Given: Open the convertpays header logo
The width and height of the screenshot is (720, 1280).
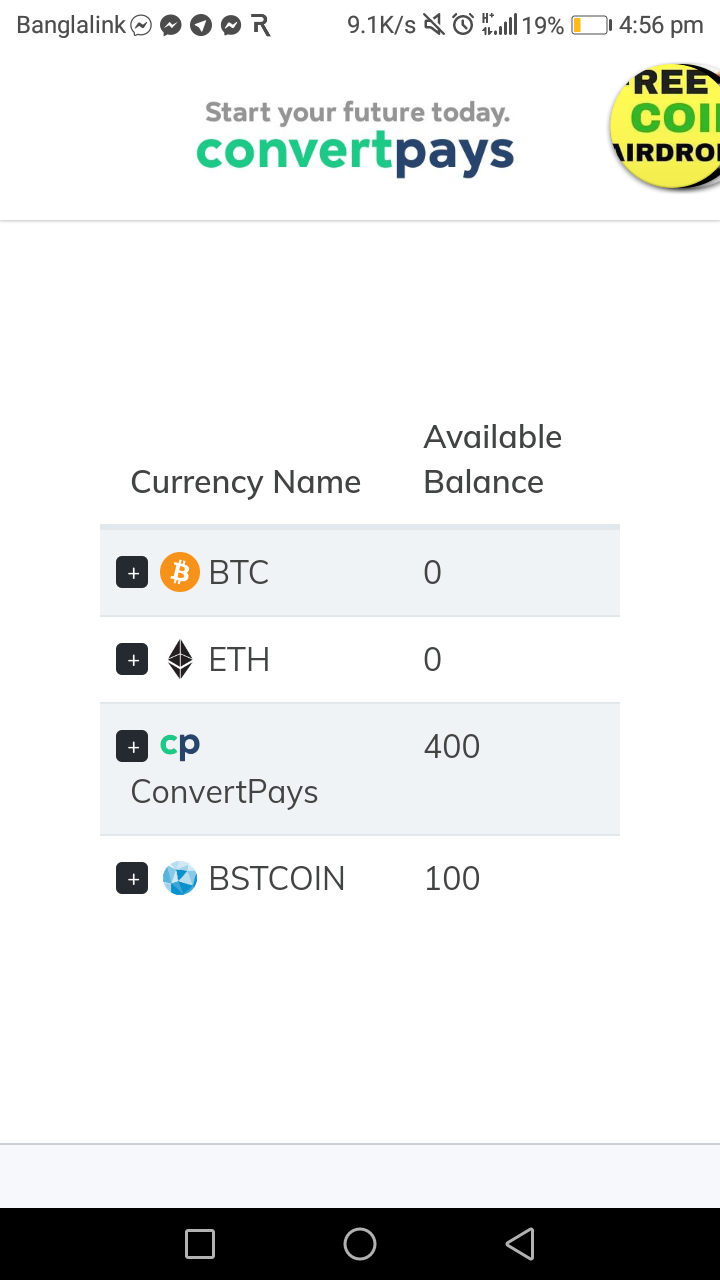Looking at the screenshot, I should (356, 140).
